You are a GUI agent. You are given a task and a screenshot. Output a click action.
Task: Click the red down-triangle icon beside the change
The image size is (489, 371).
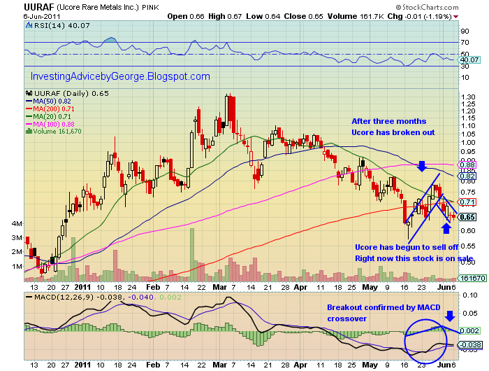pyautogui.click(x=456, y=17)
